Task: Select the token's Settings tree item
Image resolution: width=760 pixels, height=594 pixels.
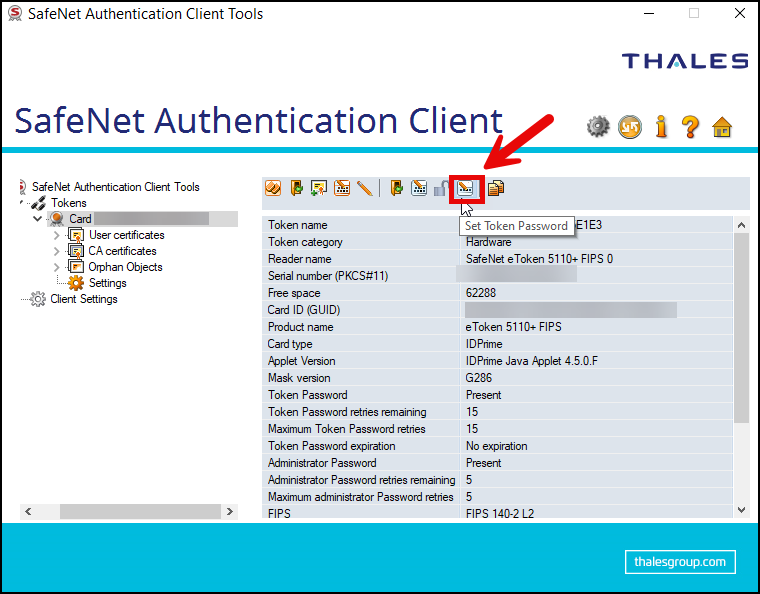Action: [107, 283]
